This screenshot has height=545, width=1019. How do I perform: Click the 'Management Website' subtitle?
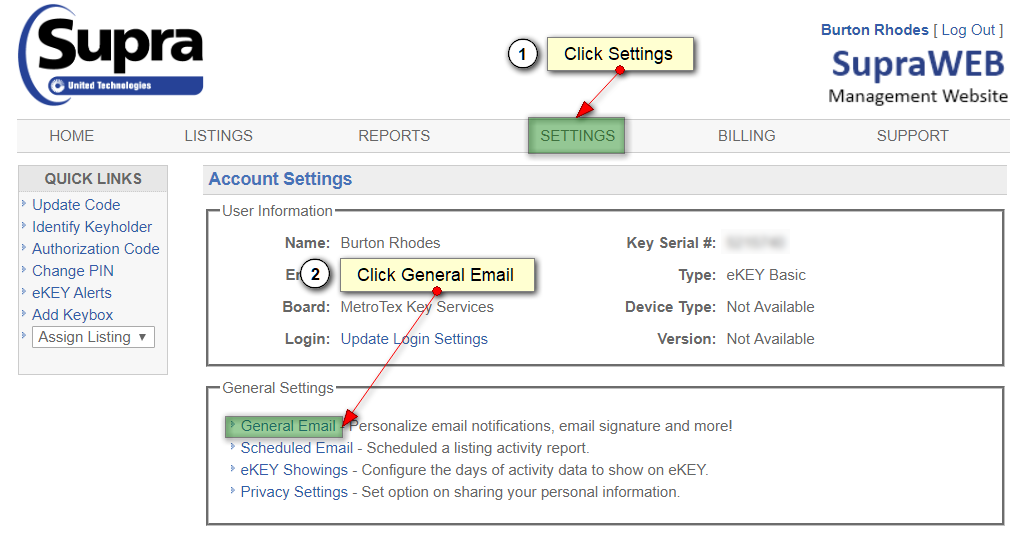click(x=918, y=96)
